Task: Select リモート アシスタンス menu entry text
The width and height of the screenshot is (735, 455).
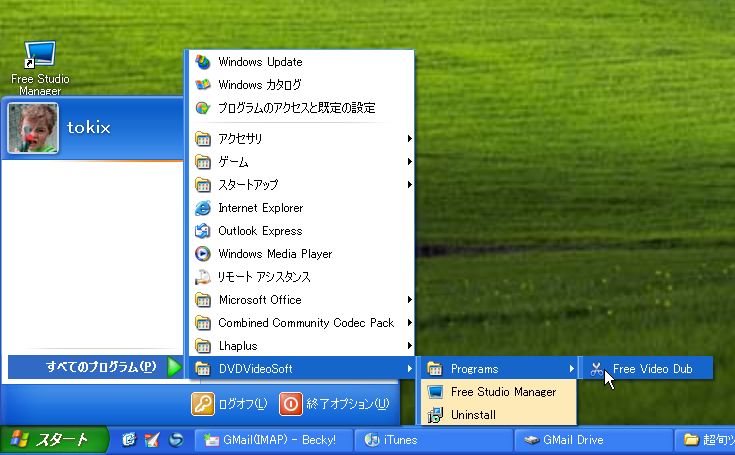Action: 264,277
